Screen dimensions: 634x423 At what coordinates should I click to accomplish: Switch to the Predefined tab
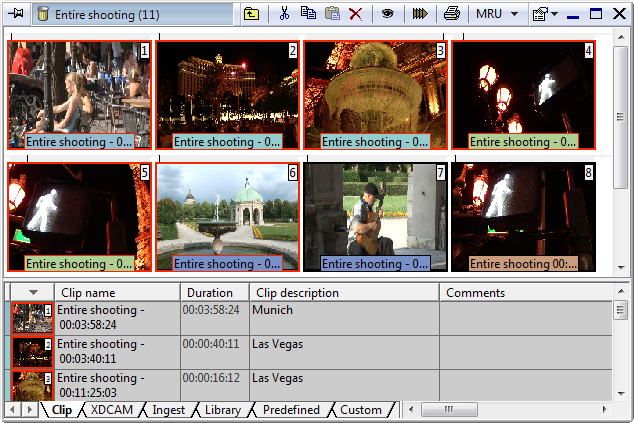click(x=291, y=410)
